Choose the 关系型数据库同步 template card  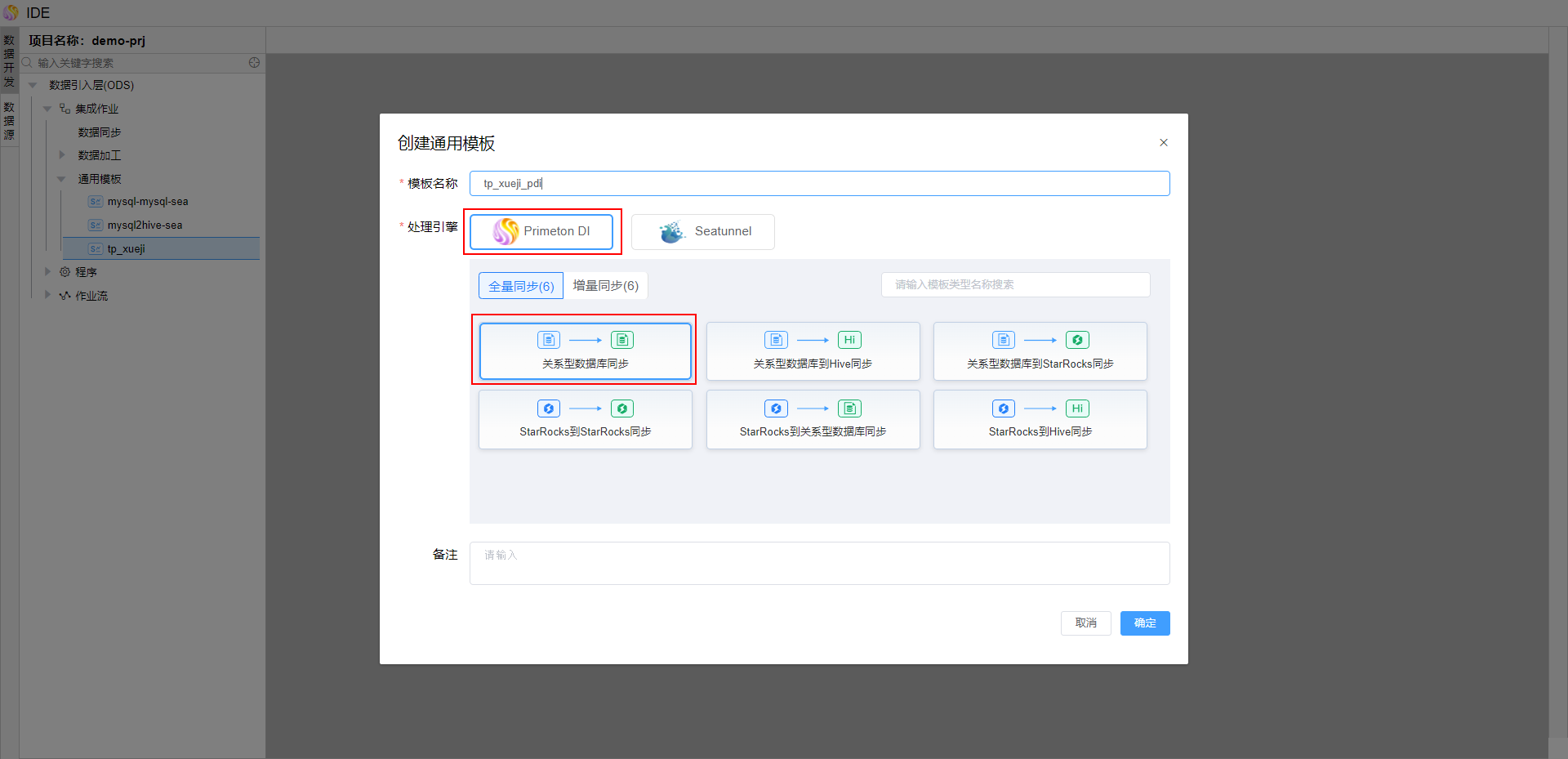(586, 351)
